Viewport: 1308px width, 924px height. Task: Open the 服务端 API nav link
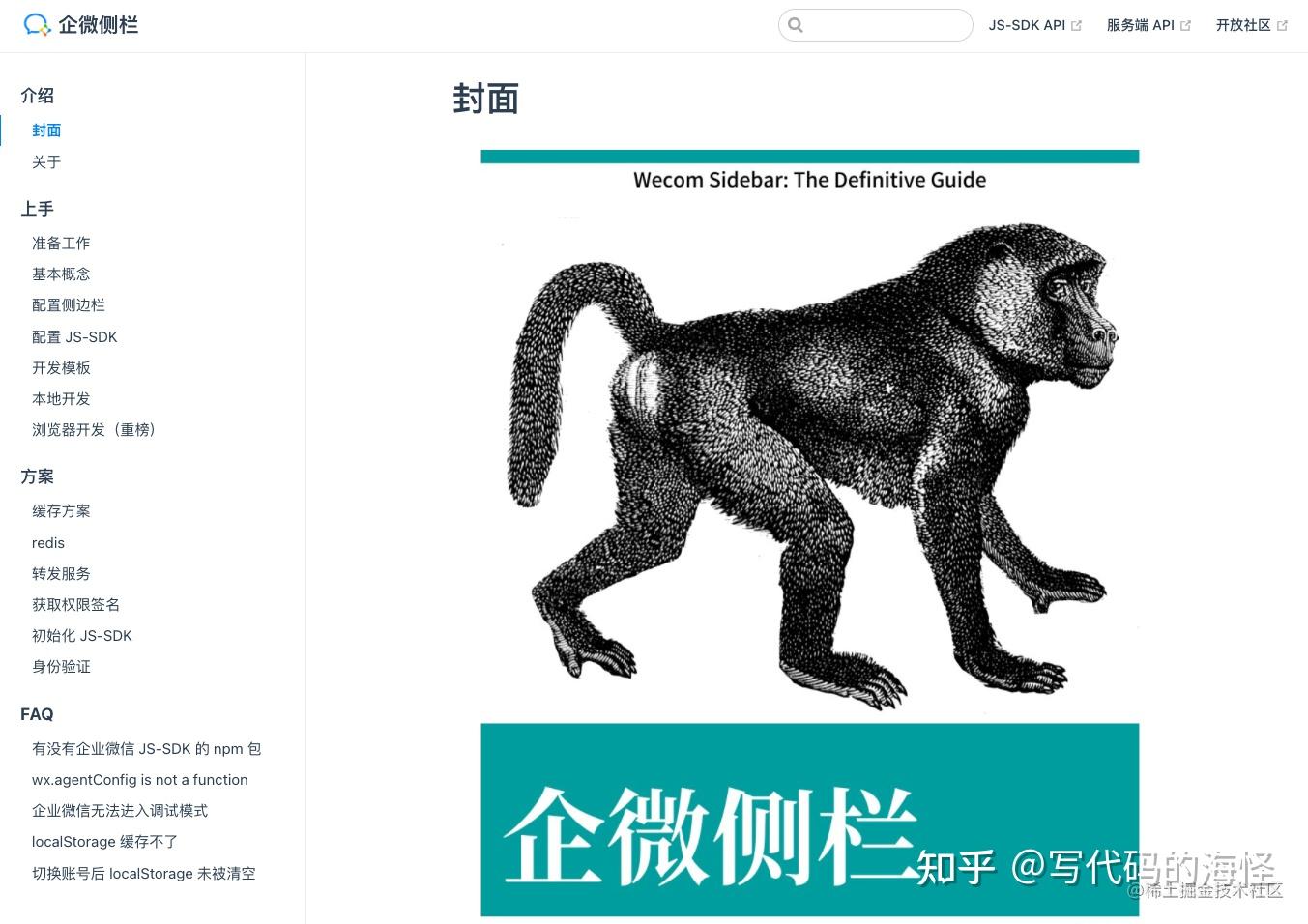coord(1141,26)
